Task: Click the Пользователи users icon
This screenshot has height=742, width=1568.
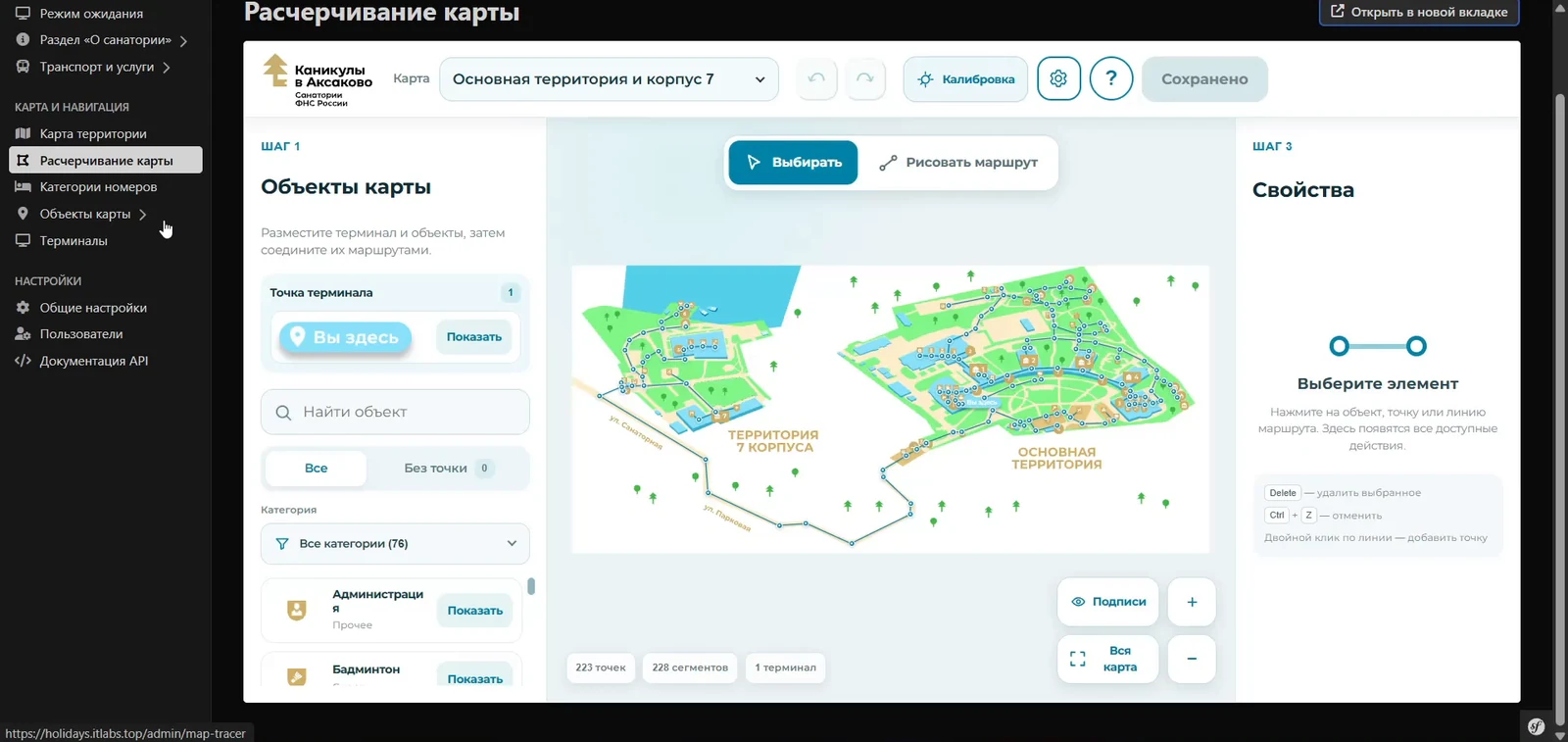Action: [x=23, y=334]
